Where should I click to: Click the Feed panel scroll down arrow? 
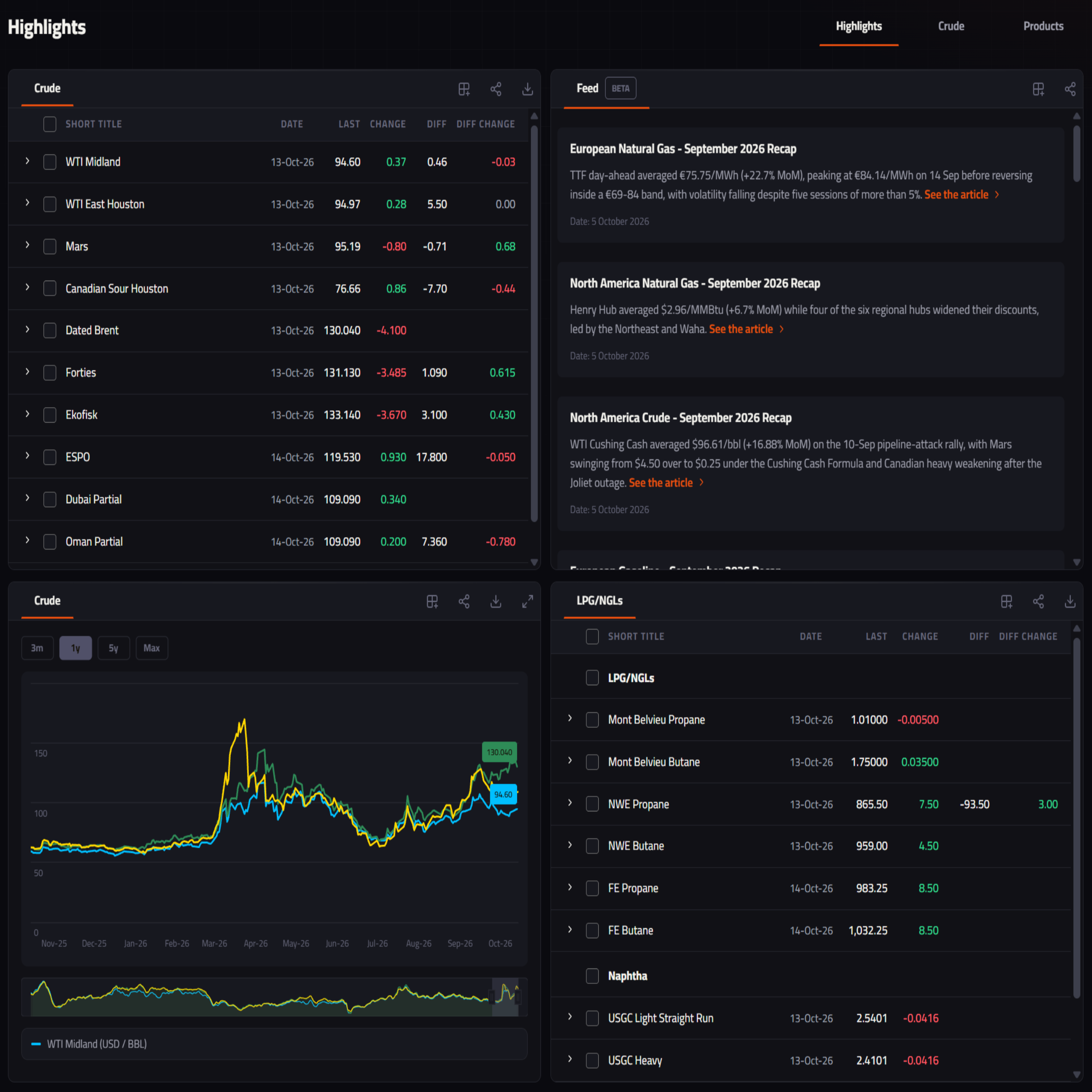(1077, 563)
